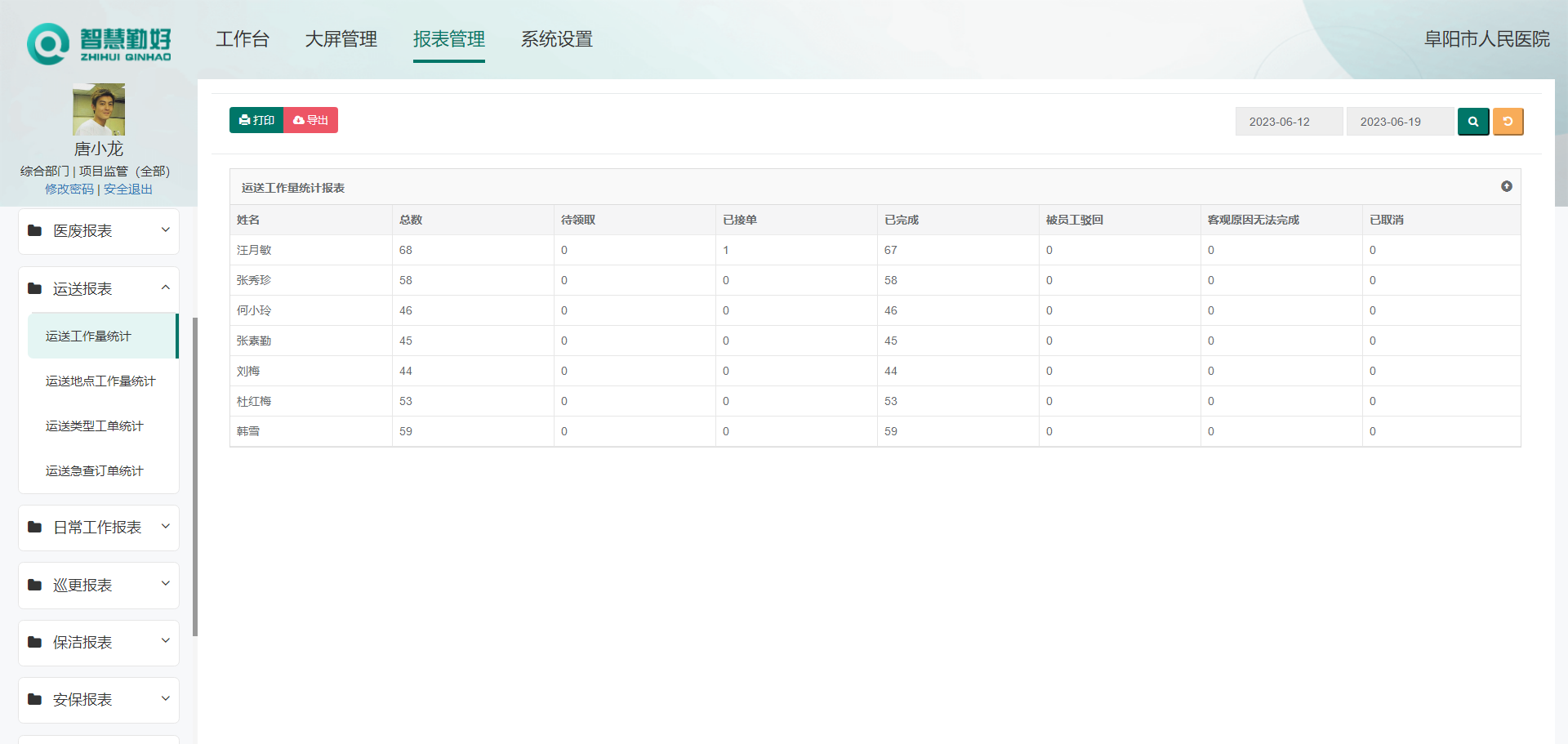Expand the 日常工作报表 menu chevron
This screenshot has width=1568, height=744.
point(166,526)
